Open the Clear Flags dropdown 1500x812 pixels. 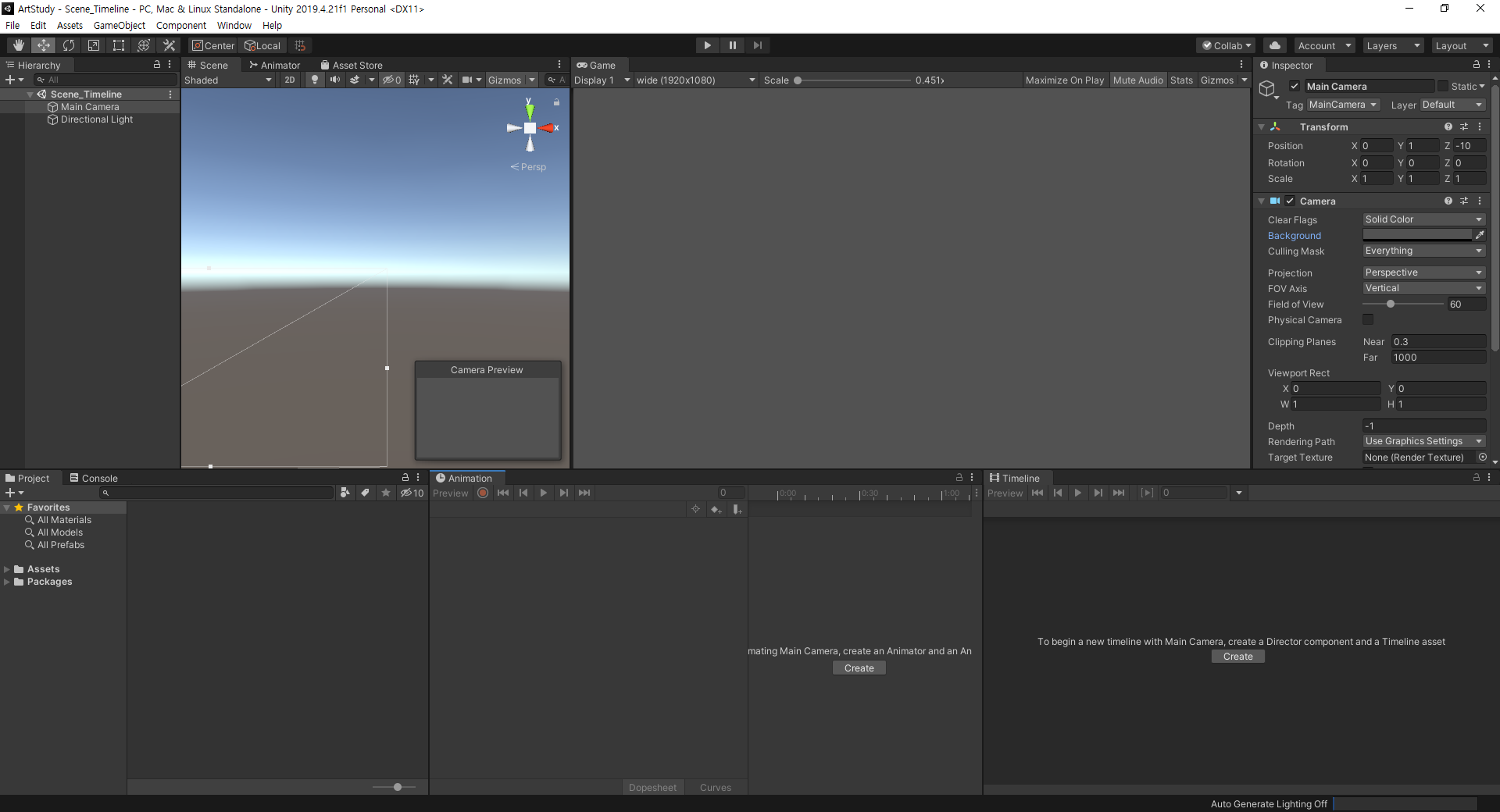tap(1423, 219)
